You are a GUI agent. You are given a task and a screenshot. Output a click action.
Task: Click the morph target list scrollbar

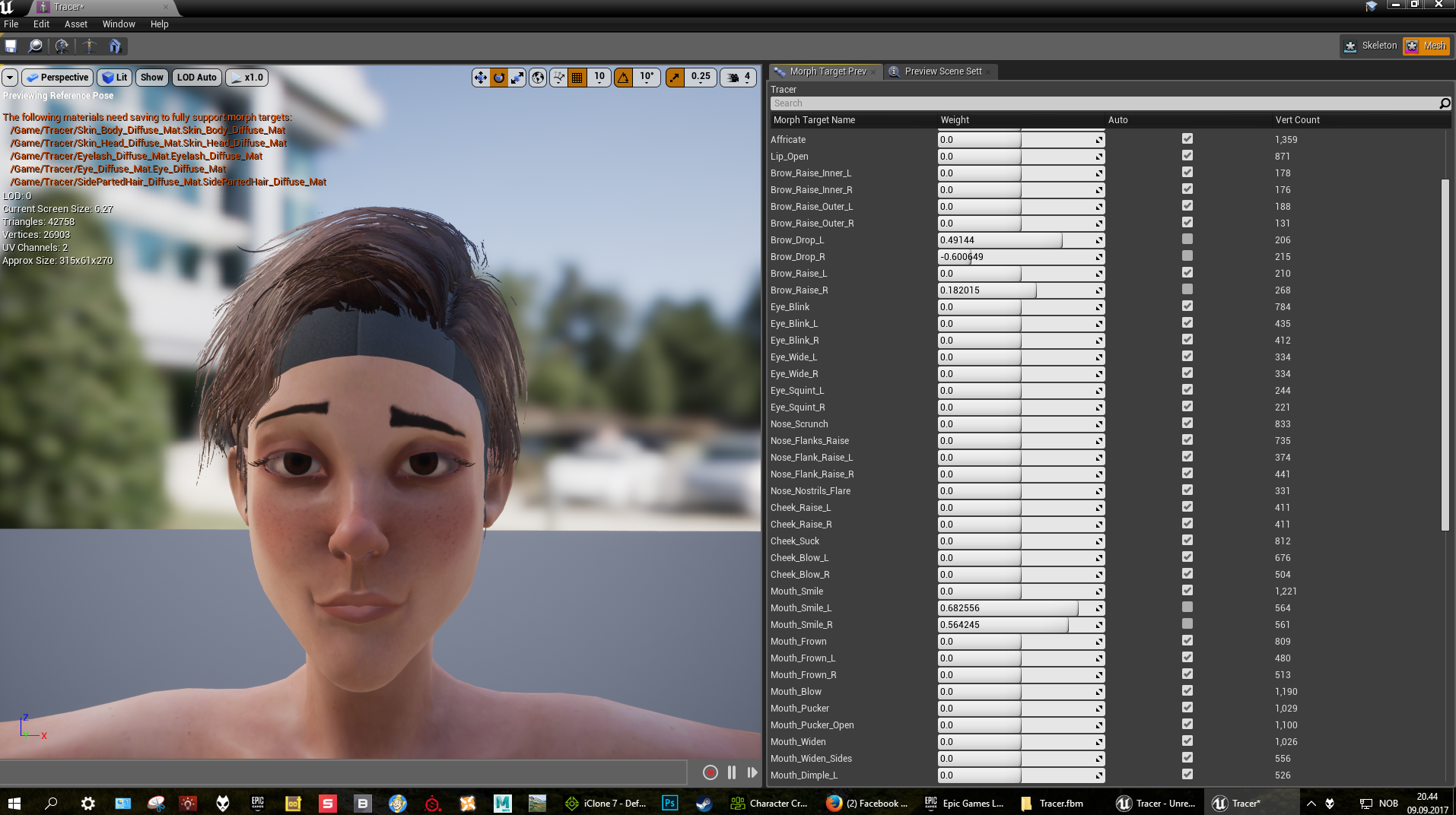(x=1445, y=355)
